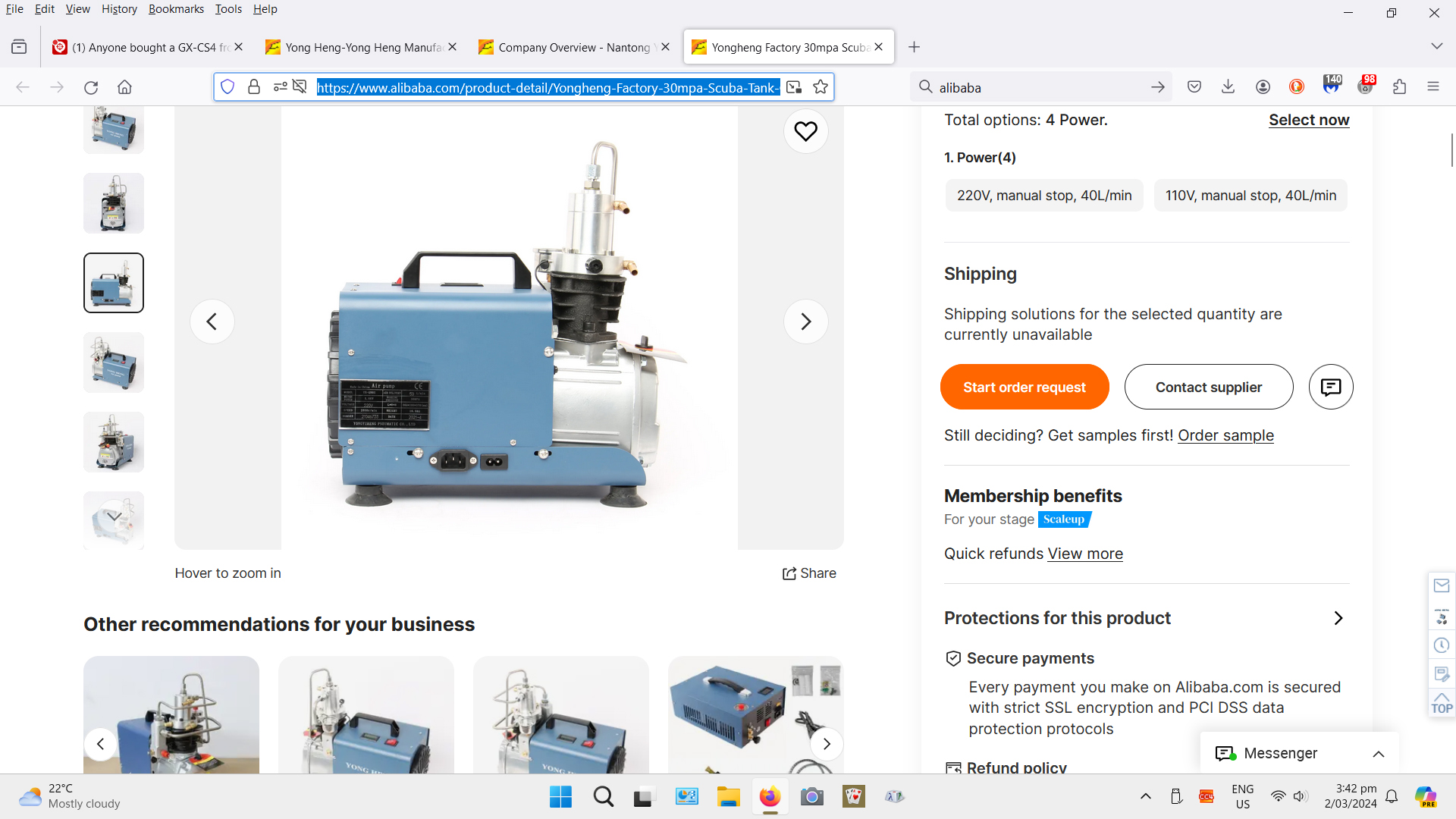Screen dimensions: 1456x819
Task: Open the notification bell in system tray
Action: 1392,796
